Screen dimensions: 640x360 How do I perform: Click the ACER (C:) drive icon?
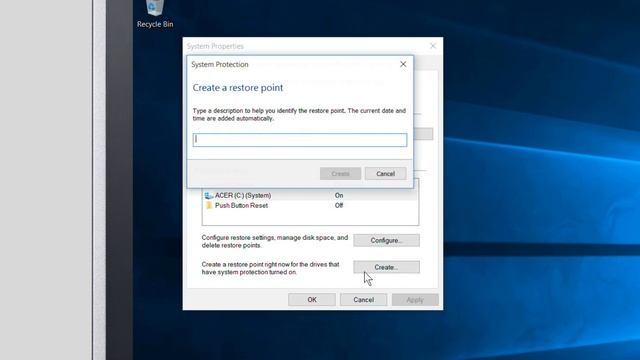(209, 196)
